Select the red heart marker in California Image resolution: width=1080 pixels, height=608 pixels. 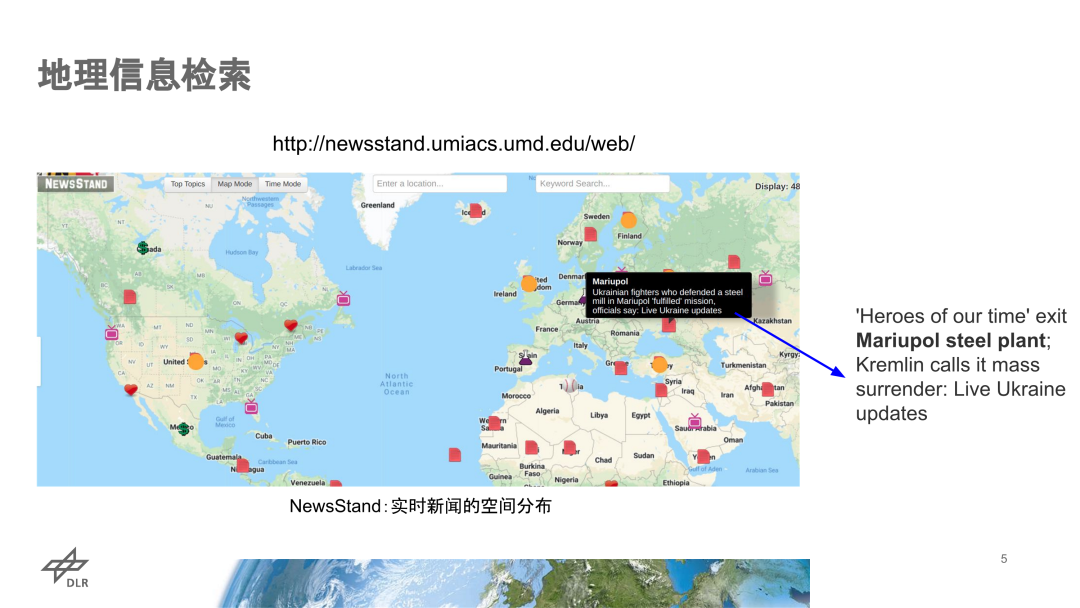(x=131, y=390)
